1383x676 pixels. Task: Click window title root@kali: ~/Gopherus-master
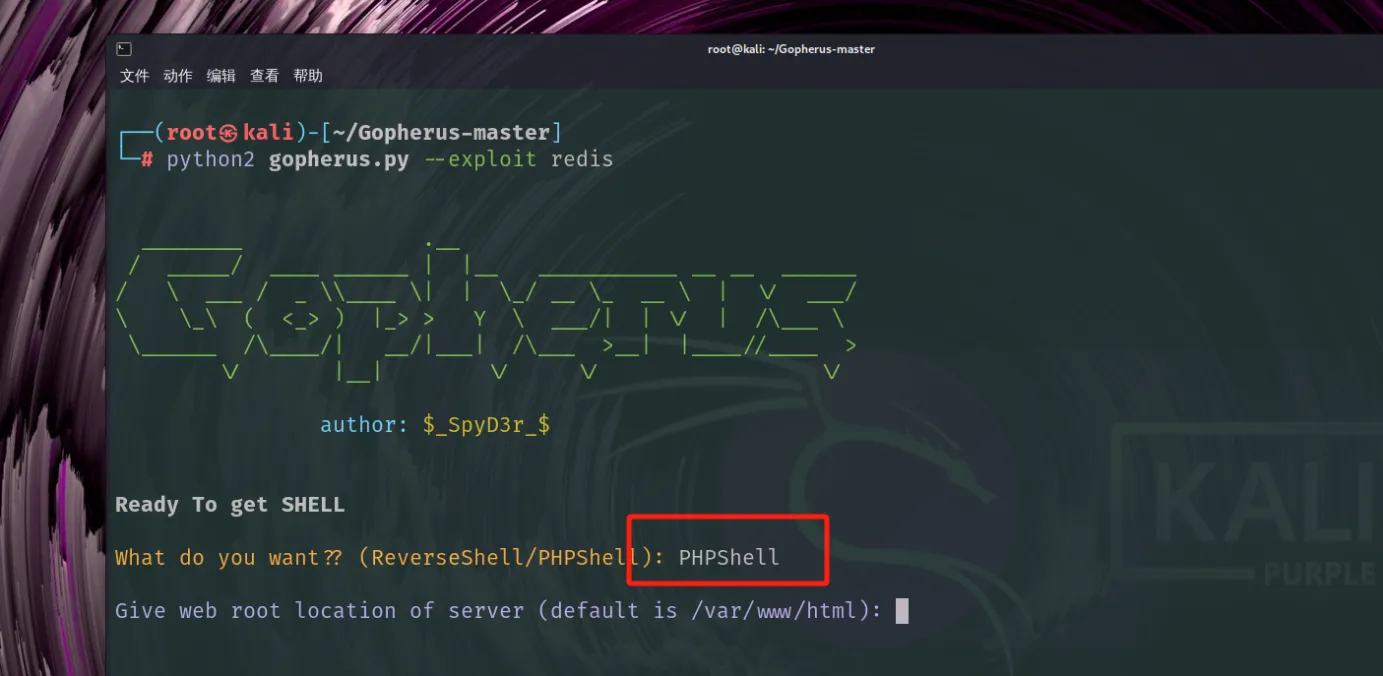(791, 49)
